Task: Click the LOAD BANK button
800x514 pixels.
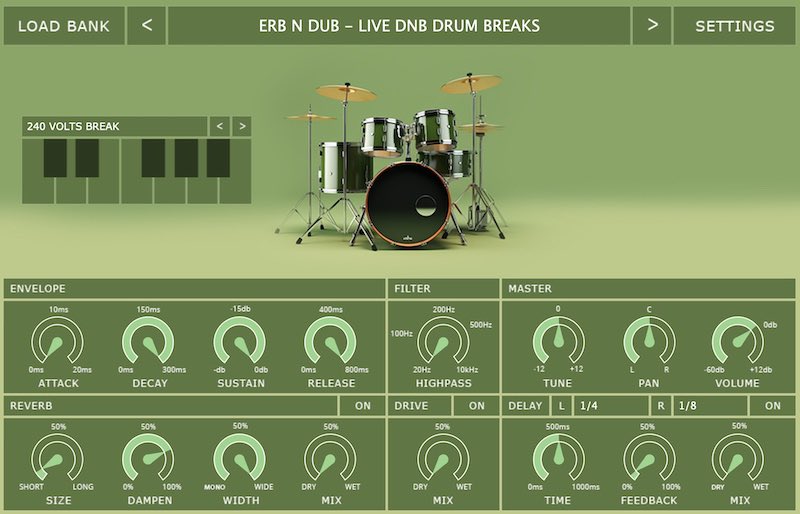Action: tap(64, 26)
